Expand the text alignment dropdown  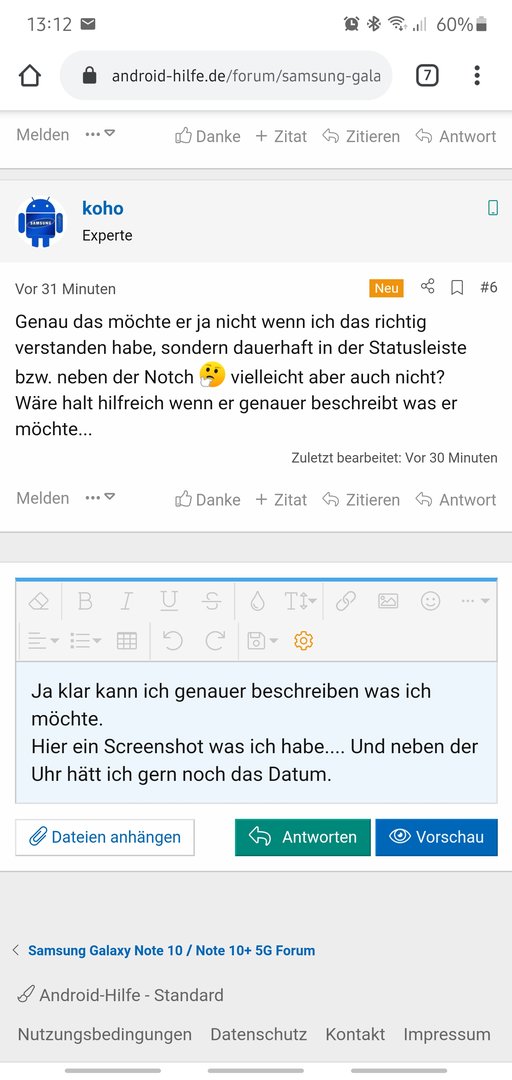43,641
